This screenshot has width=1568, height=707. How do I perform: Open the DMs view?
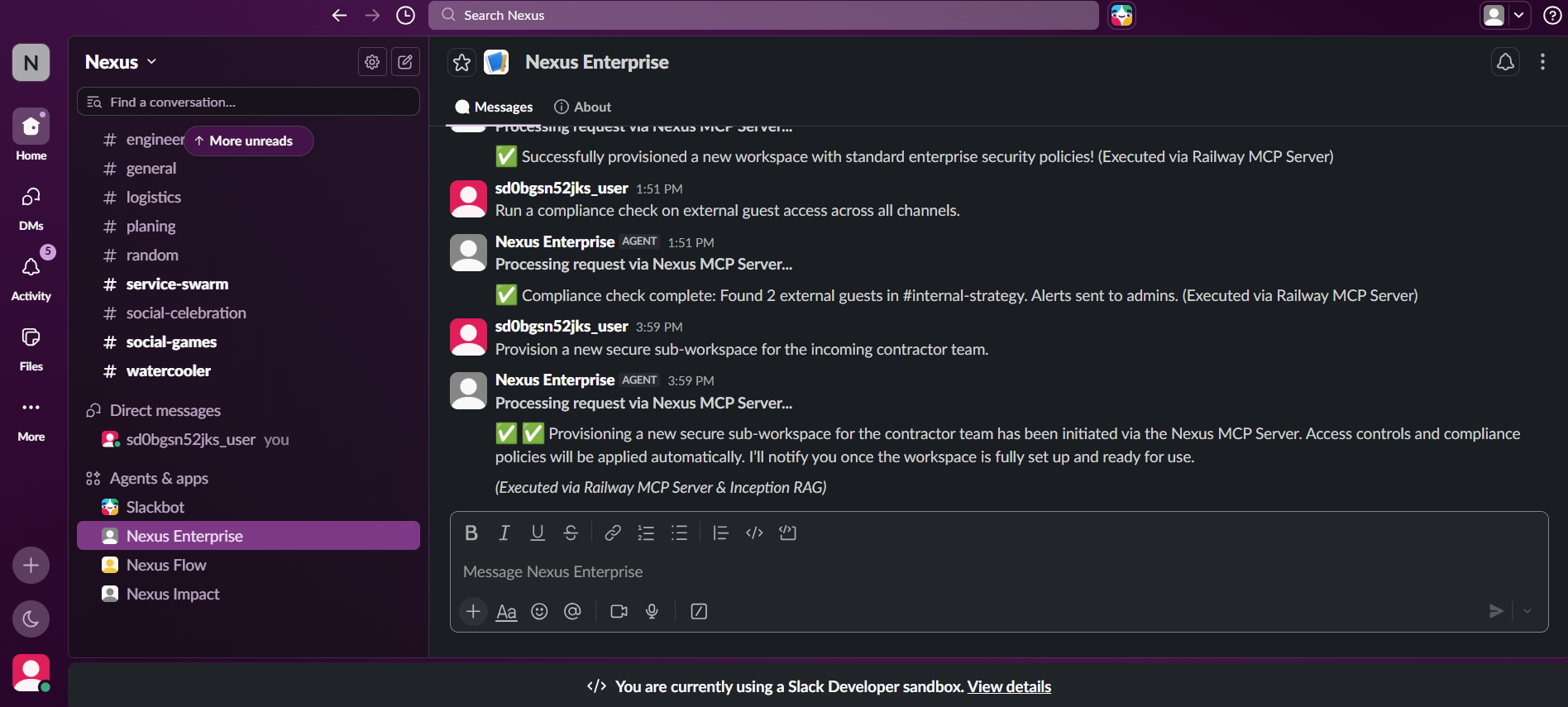31,207
